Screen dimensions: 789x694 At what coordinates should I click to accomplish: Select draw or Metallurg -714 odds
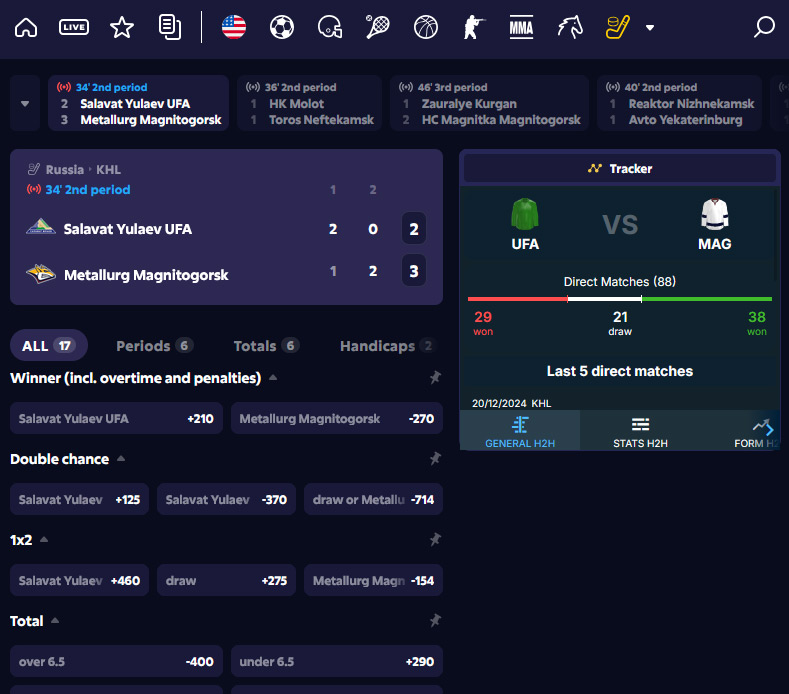pyautogui.click(x=373, y=499)
